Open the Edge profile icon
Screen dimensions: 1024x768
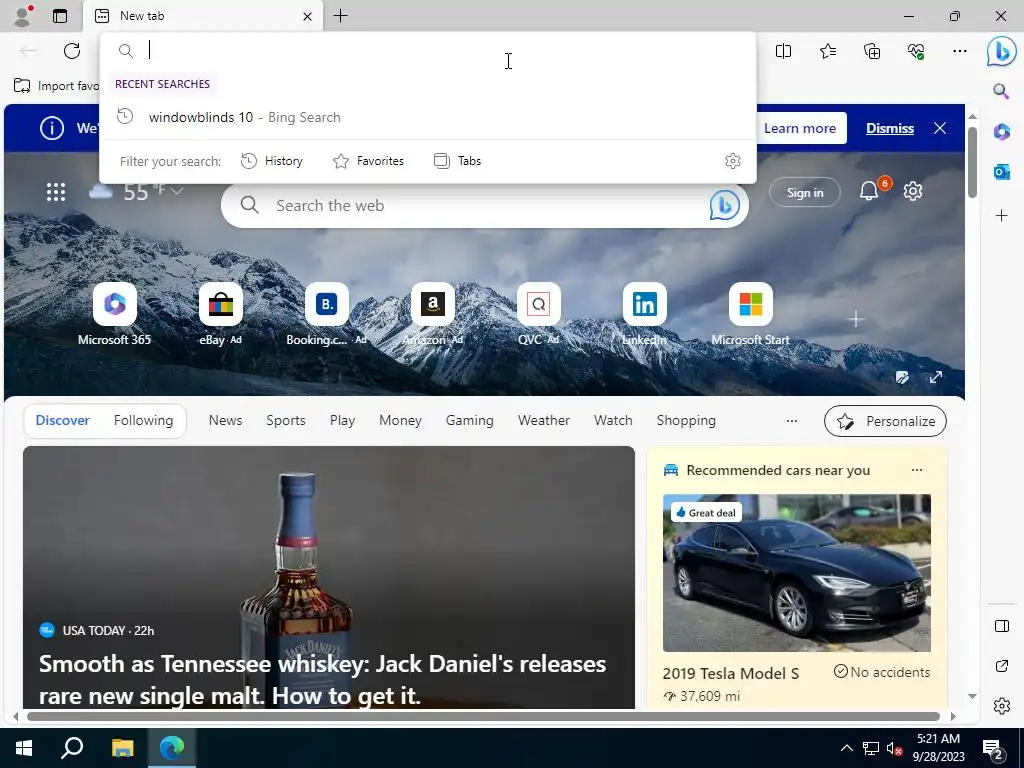tap(23, 16)
